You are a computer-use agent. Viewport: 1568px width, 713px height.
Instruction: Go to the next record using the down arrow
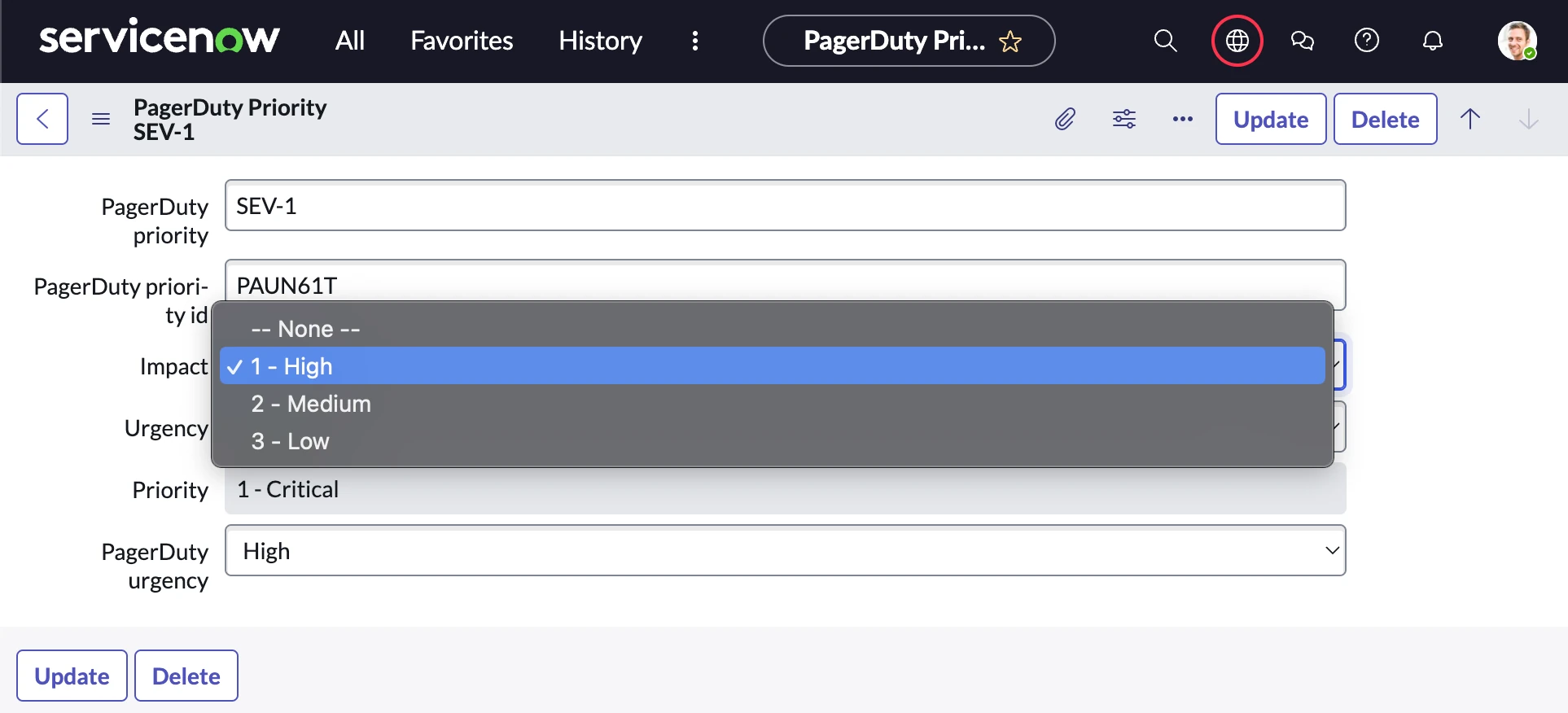point(1529,119)
